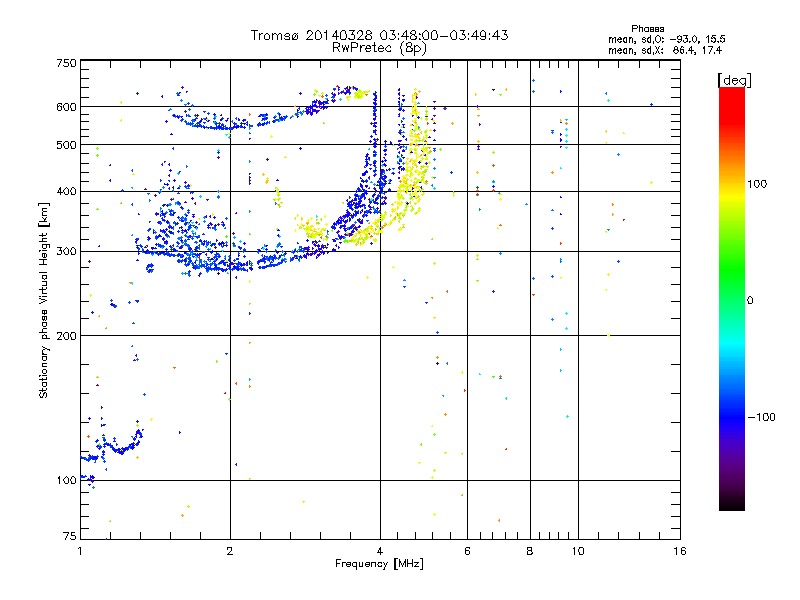Click the x-axis tick label '2'
This screenshot has height=600, width=800.
[x=230, y=551]
